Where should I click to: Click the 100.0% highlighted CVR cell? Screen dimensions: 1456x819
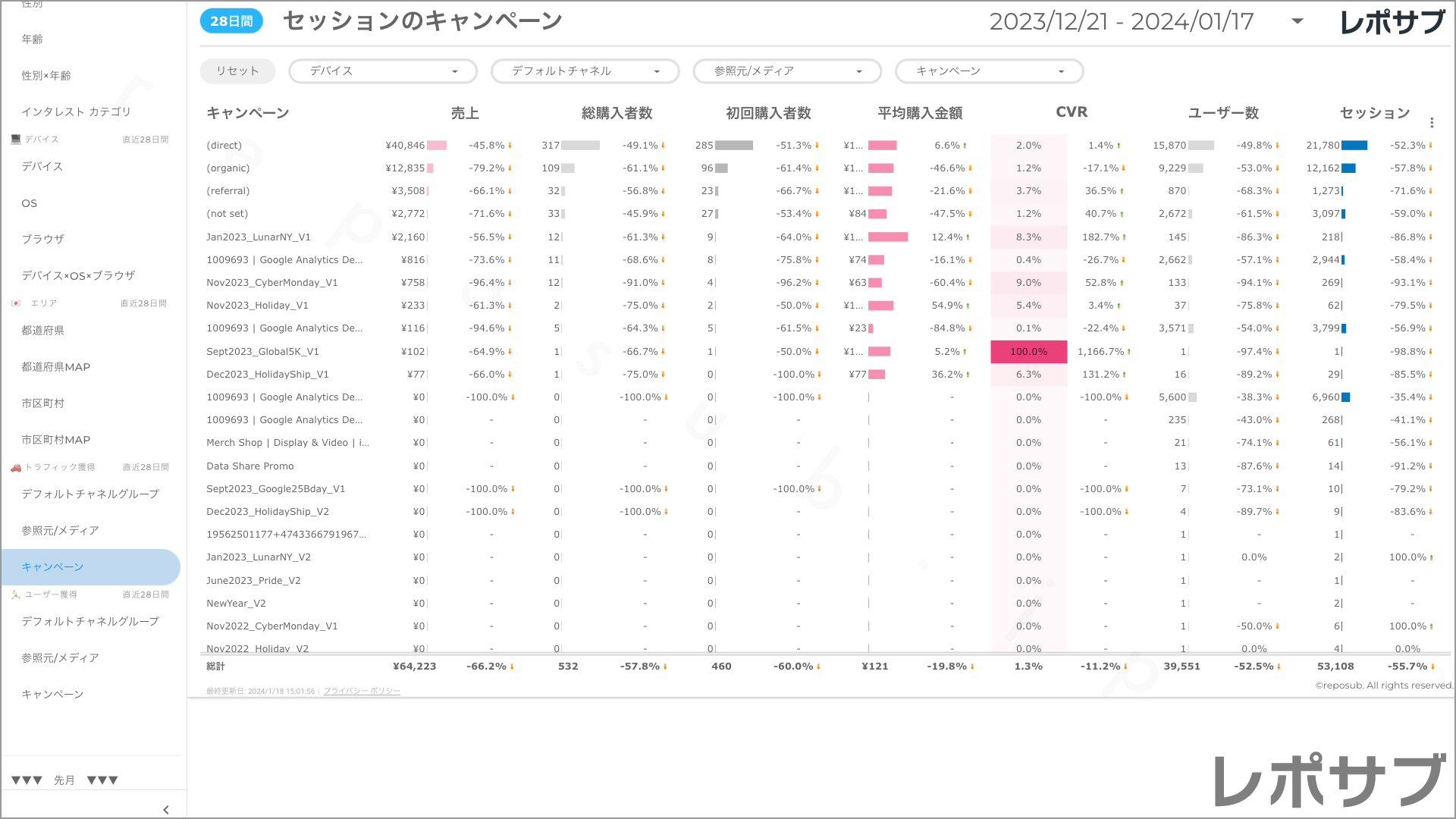point(1028,352)
